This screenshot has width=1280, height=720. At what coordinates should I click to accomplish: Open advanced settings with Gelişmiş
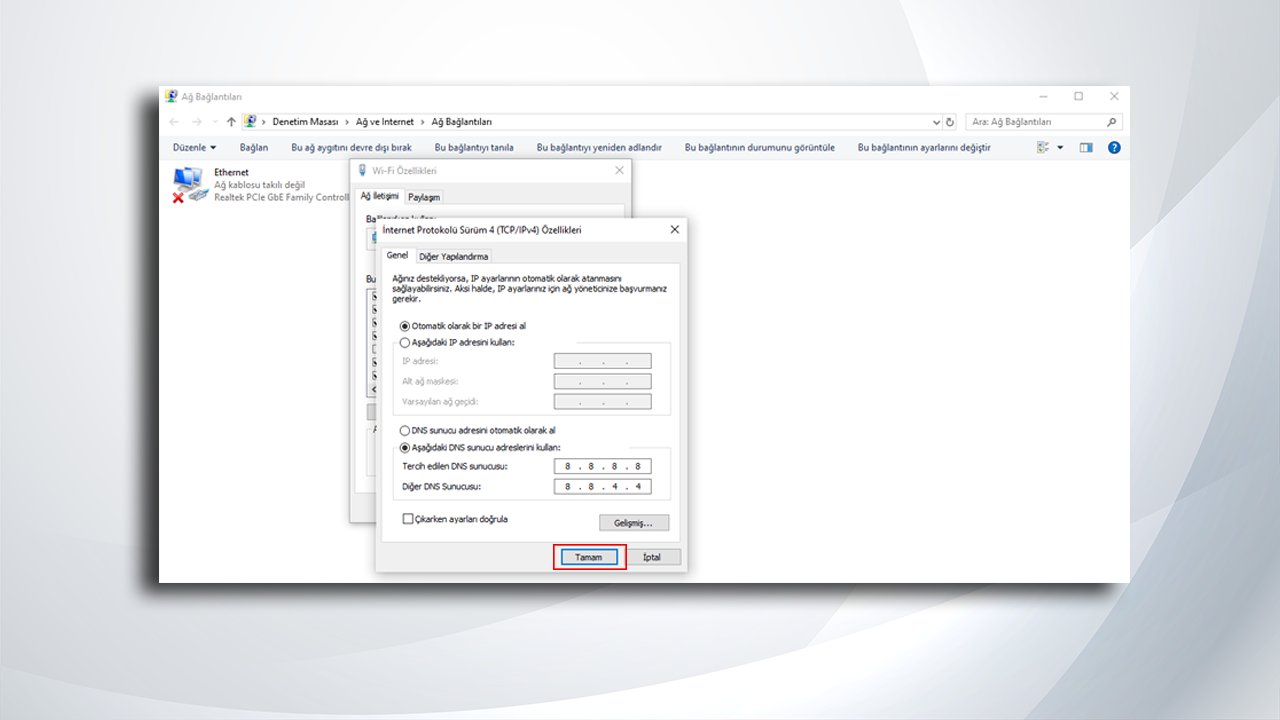point(634,523)
